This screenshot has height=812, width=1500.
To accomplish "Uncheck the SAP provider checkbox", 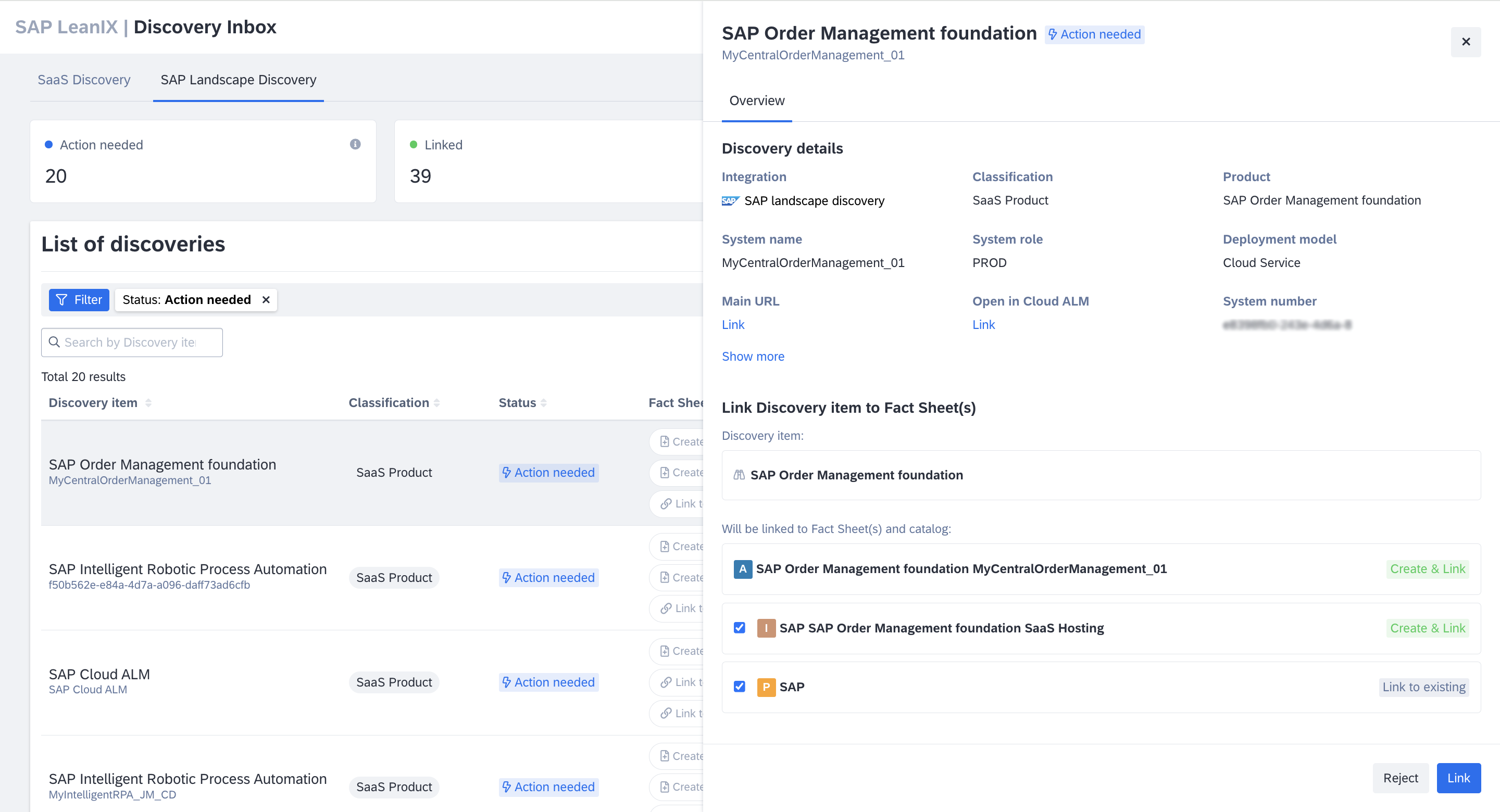I will coord(739,686).
